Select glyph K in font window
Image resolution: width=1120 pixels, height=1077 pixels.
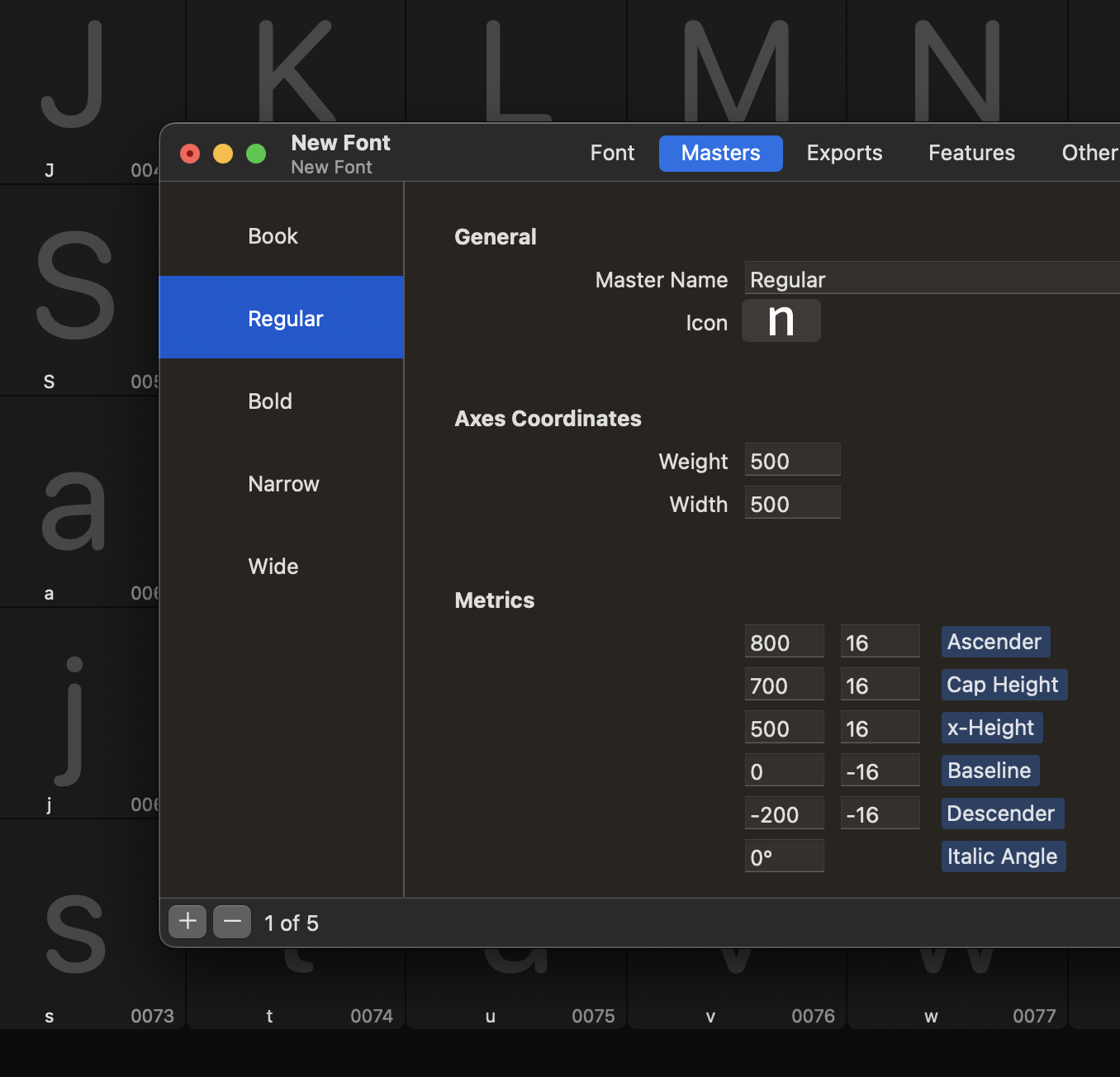pyautogui.click(x=296, y=62)
